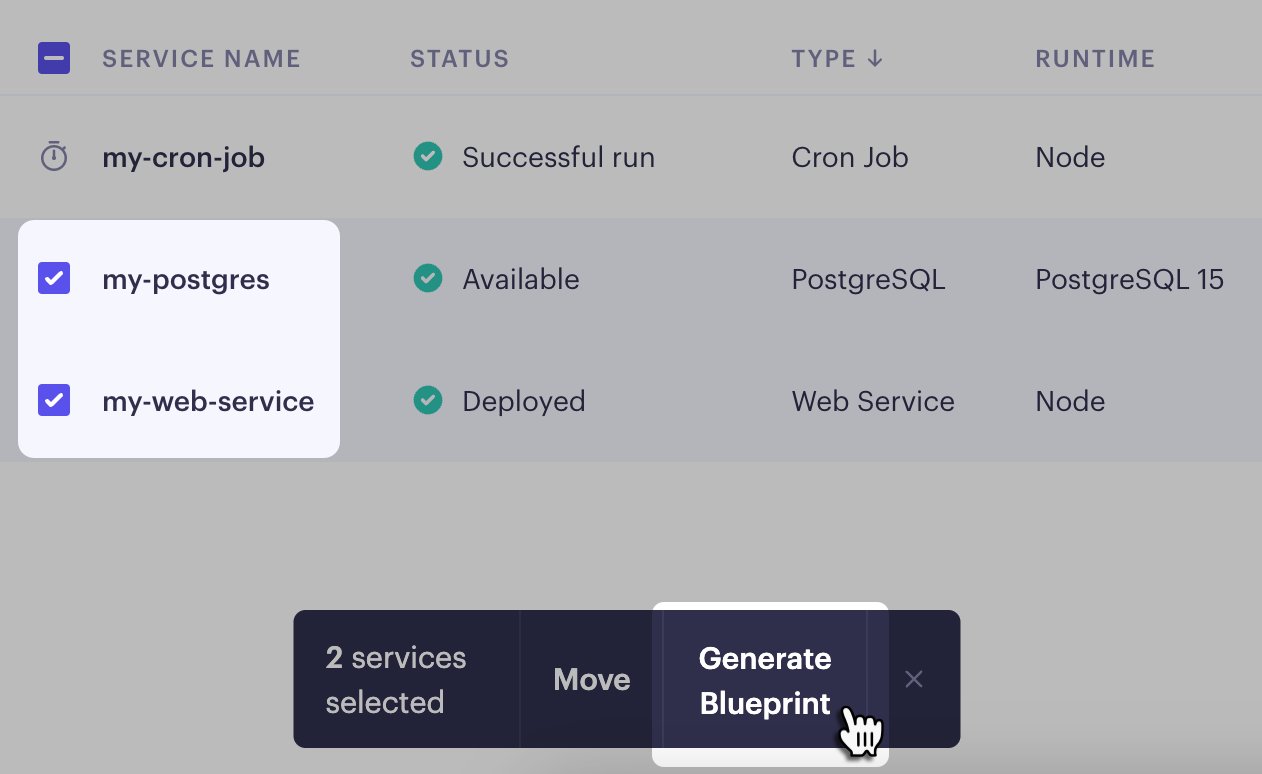Image resolution: width=1262 pixels, height=774 pixels.
Task: Click the pointer cursor over Generate Blueprint
Action: tap(862, 735)
